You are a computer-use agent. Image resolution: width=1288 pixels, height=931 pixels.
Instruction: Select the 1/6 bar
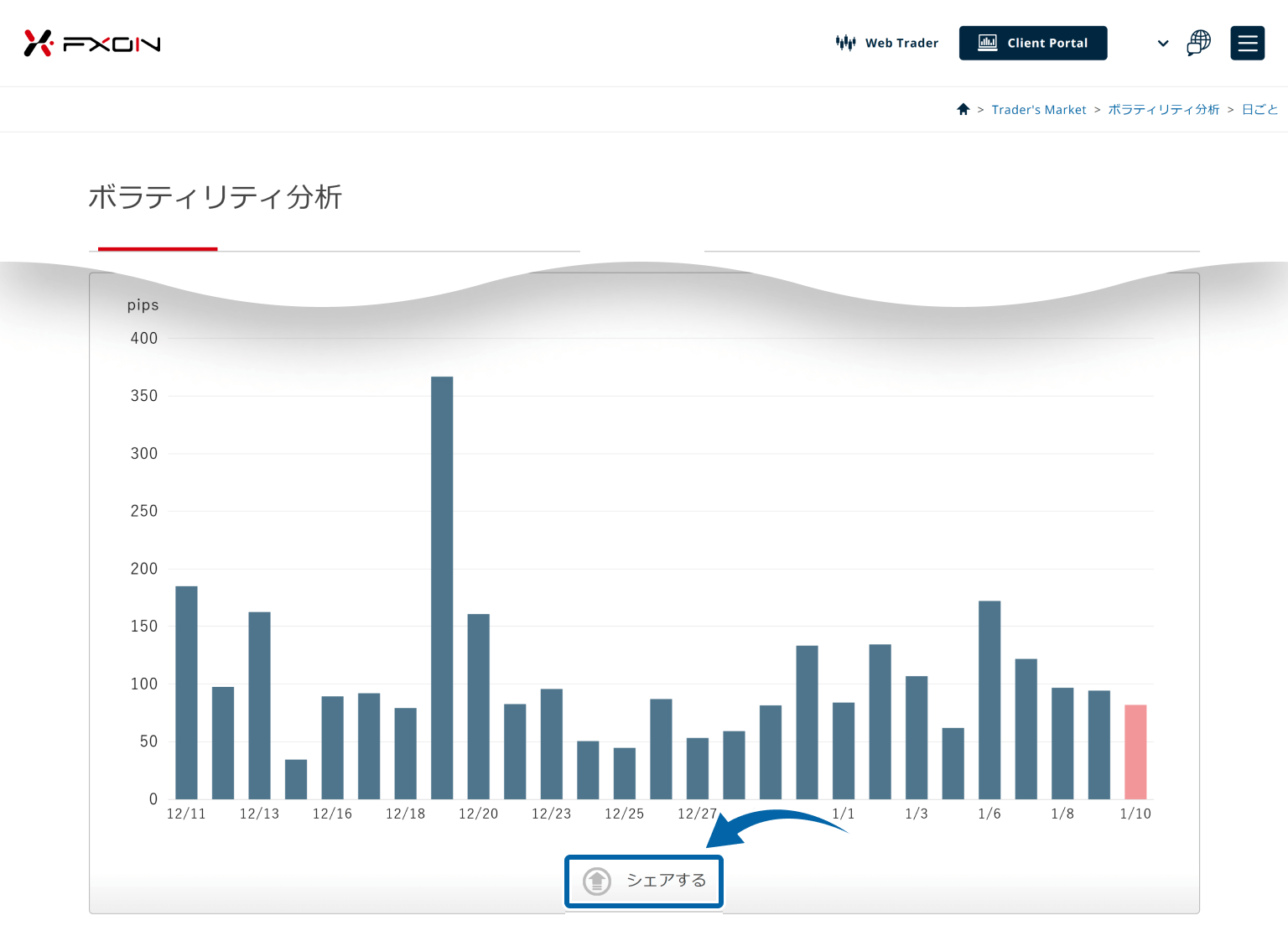(x=989, y=700)
